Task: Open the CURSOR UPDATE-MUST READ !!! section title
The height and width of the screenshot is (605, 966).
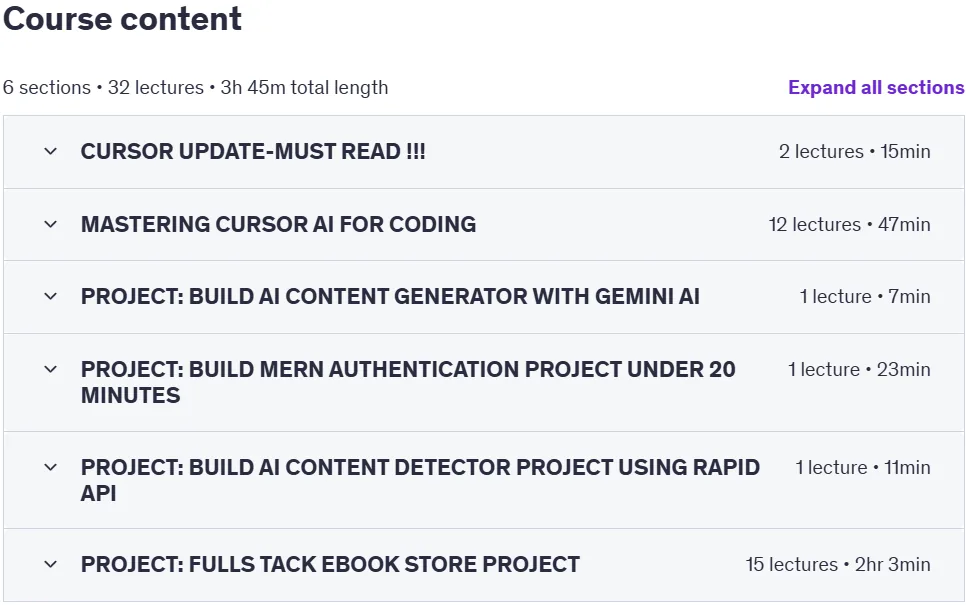Action: point(253,152)
